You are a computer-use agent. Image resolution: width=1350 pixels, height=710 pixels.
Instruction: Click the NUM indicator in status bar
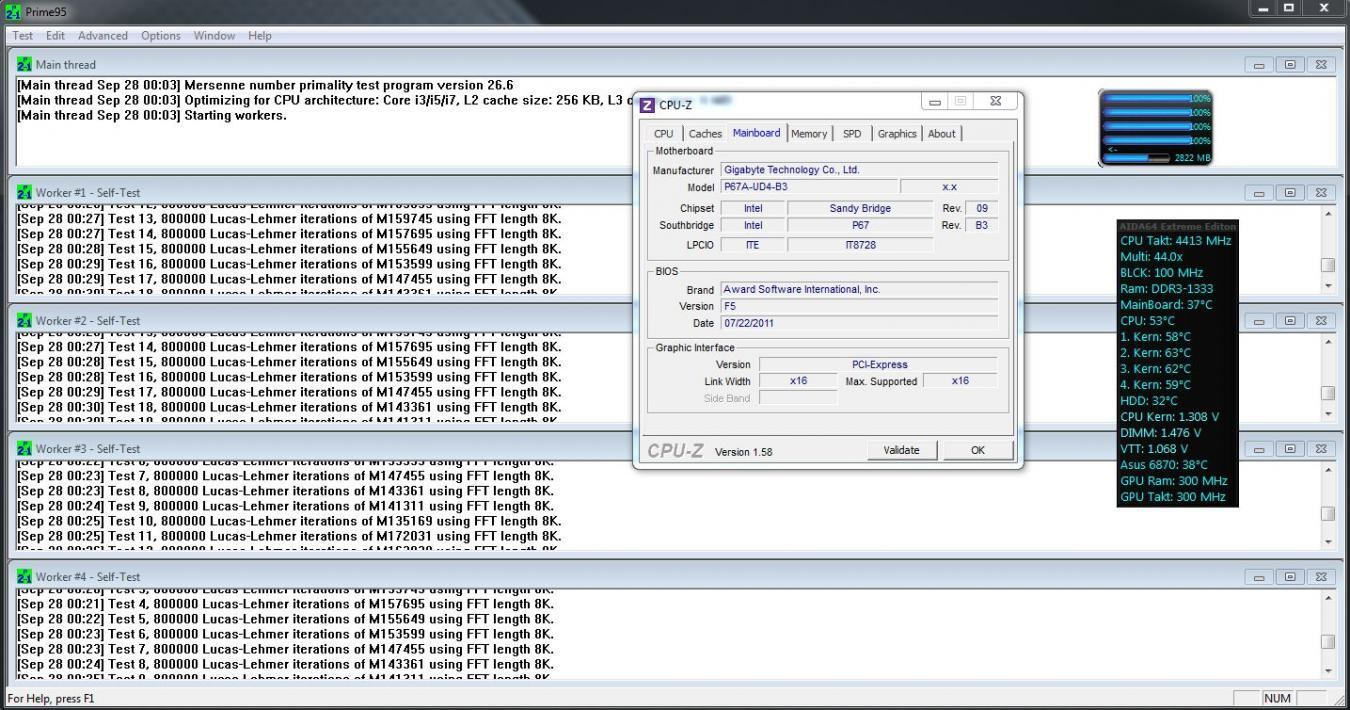pos(1277,698)
